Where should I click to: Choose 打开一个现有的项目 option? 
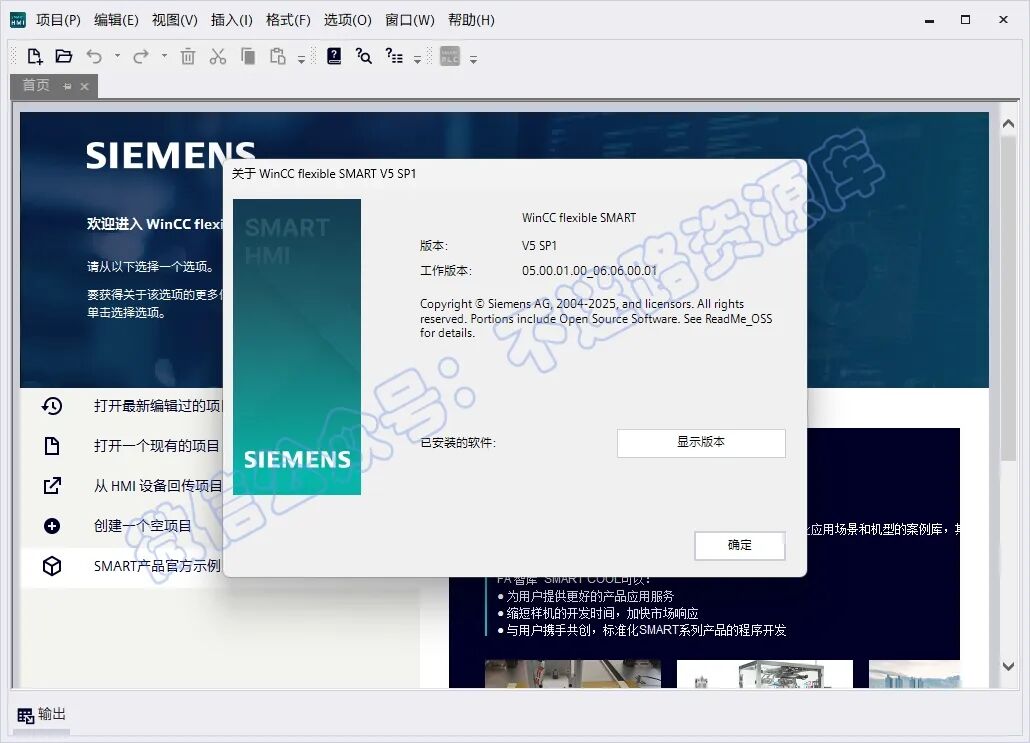coord(156,446)
